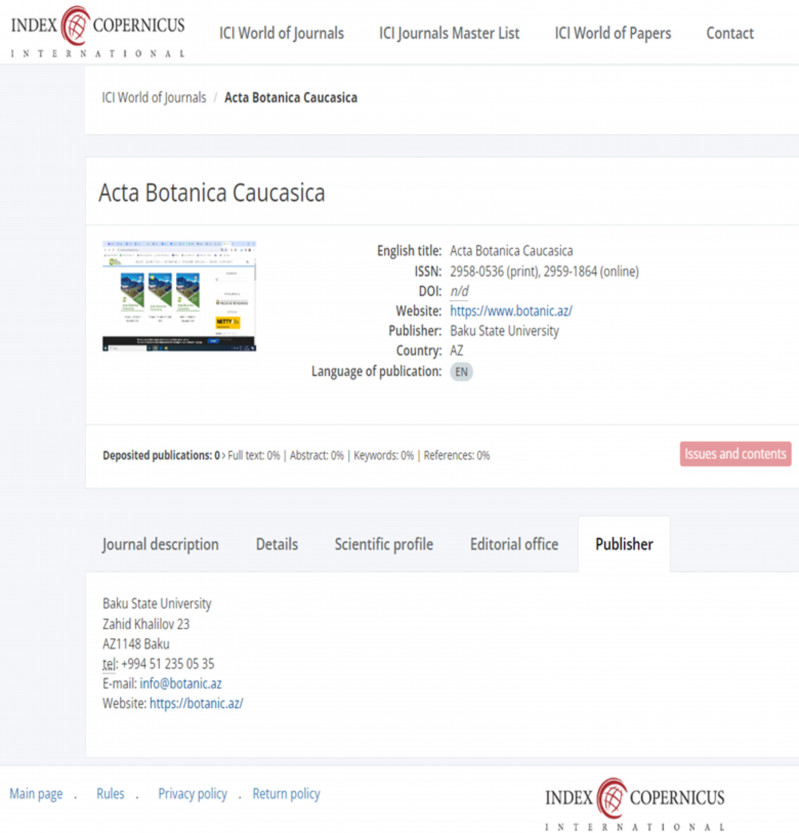Image resolution: width=799 pixels, height=833 pixels.
Task: Open the journal website screenshot thumbnail
Action: pyautogui.click(x=179, y=296)
